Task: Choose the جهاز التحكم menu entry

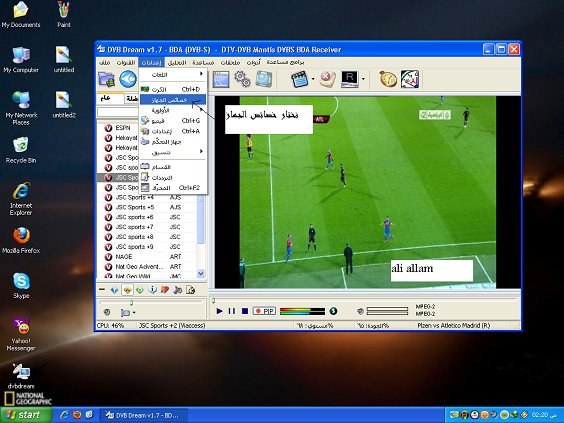Action: (x=173, y=142)
